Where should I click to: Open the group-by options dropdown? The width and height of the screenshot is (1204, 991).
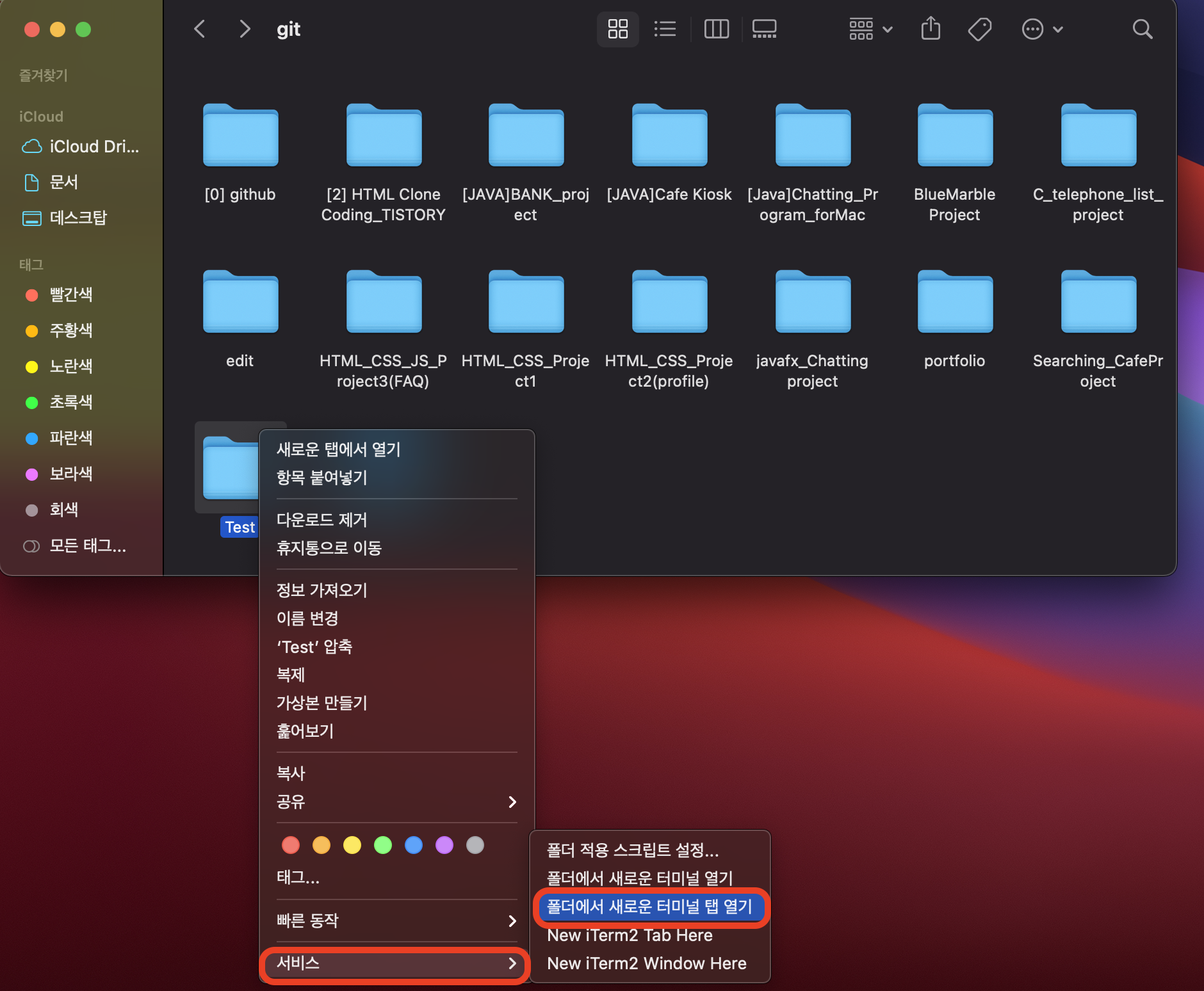point(870,29)
